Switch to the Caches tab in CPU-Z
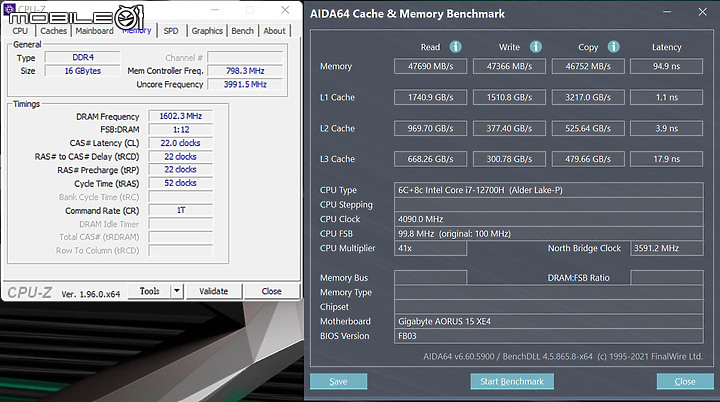Image resolution: width=720 pixels, height=402 pixels. (x=53, y=31)
